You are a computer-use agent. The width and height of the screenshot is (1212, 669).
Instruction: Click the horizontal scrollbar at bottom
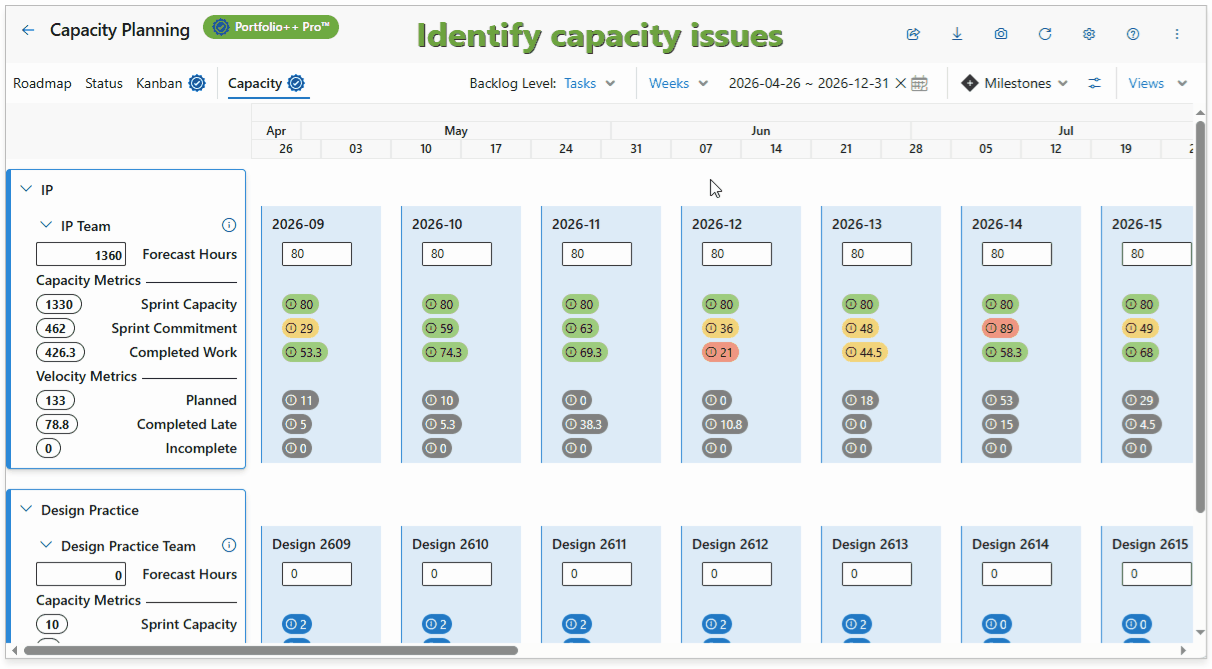[x=271, y=650]
